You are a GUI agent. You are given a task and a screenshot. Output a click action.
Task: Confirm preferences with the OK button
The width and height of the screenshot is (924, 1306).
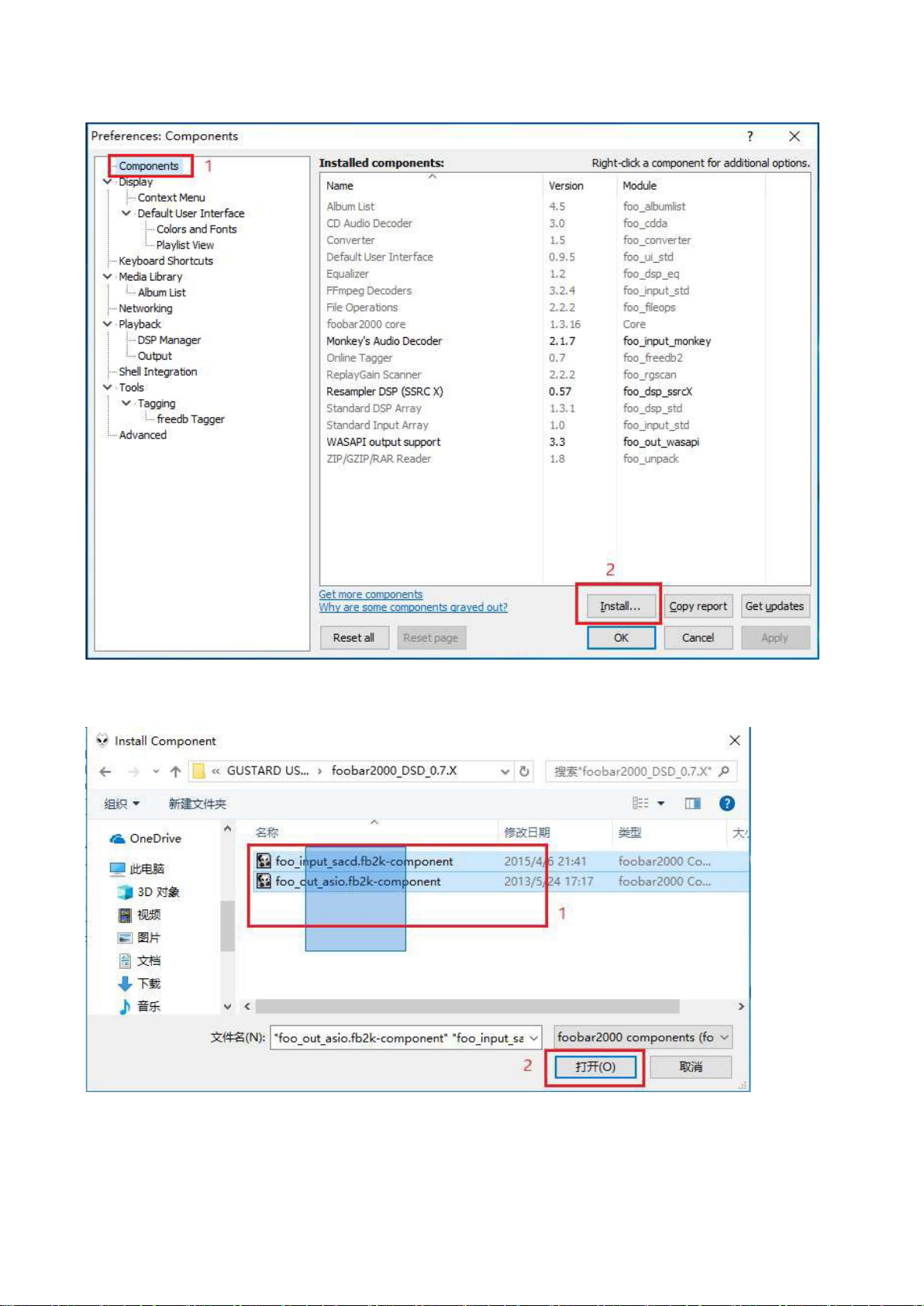click(x=621, y=638)
